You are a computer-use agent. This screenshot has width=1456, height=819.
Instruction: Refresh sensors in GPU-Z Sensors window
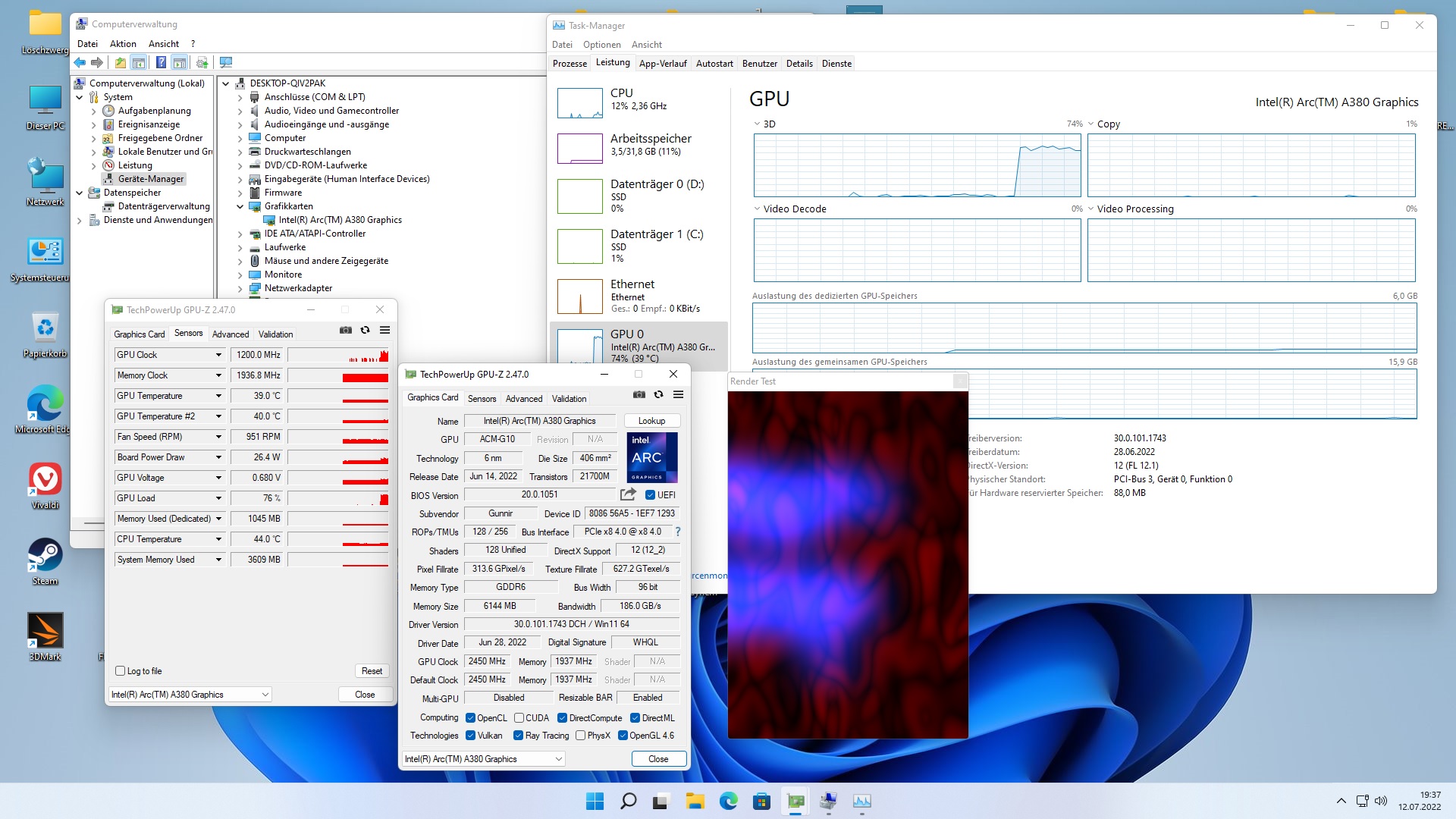click(x=366, y=330)
